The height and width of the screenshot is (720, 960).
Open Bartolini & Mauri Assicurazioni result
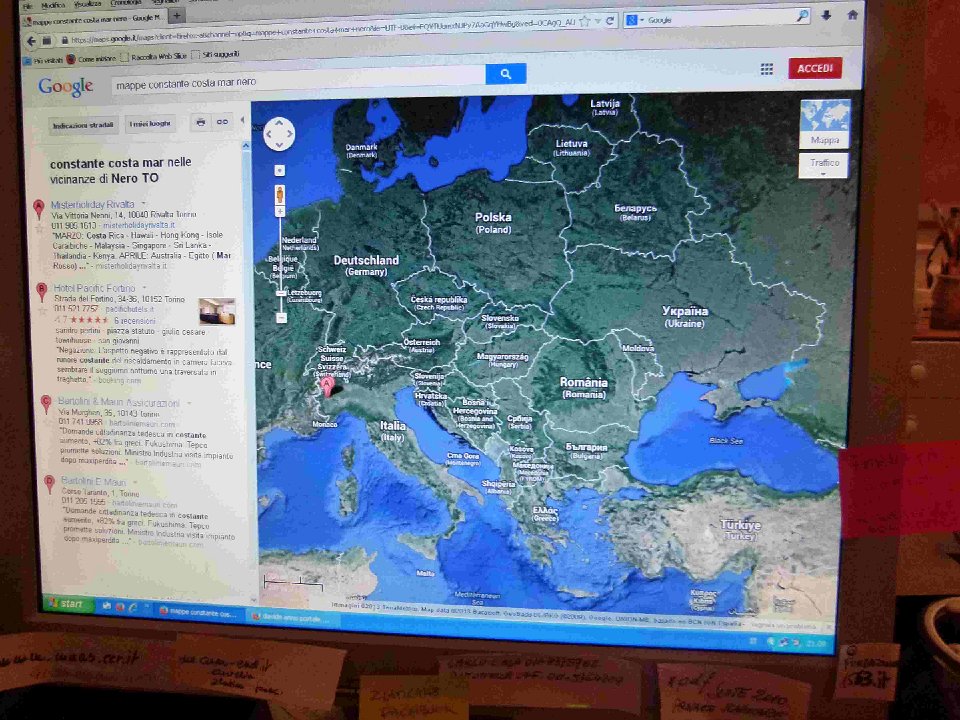pos(118,402)
